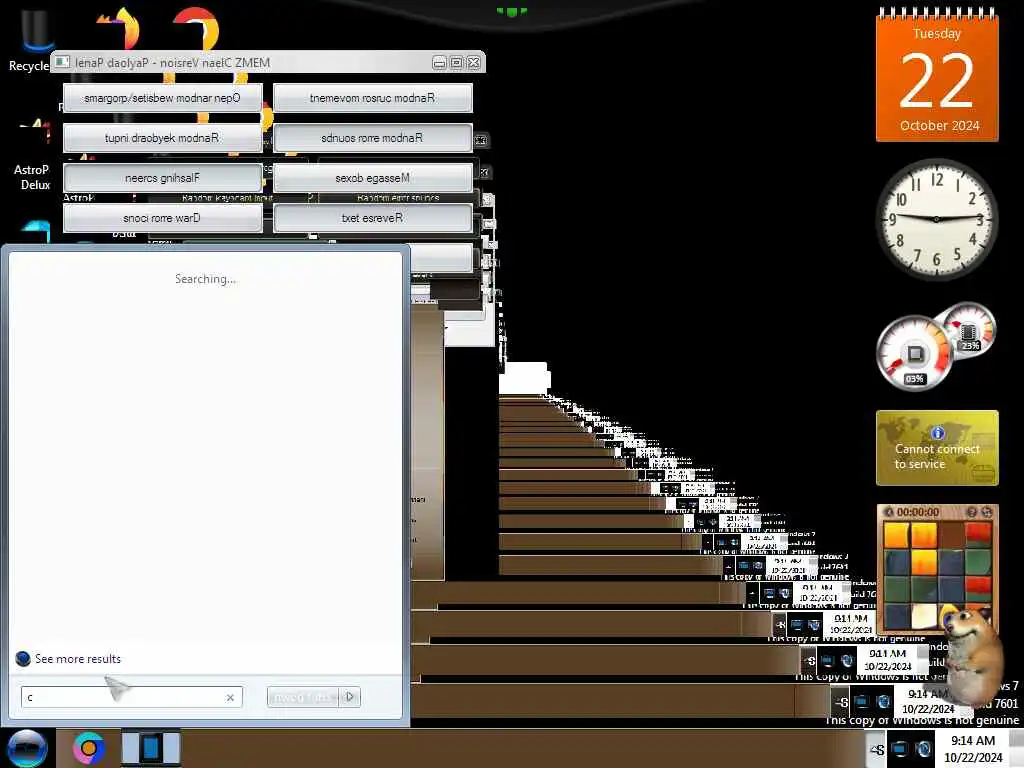Open the colorful browser icon on taskbar

coord(89,748)
